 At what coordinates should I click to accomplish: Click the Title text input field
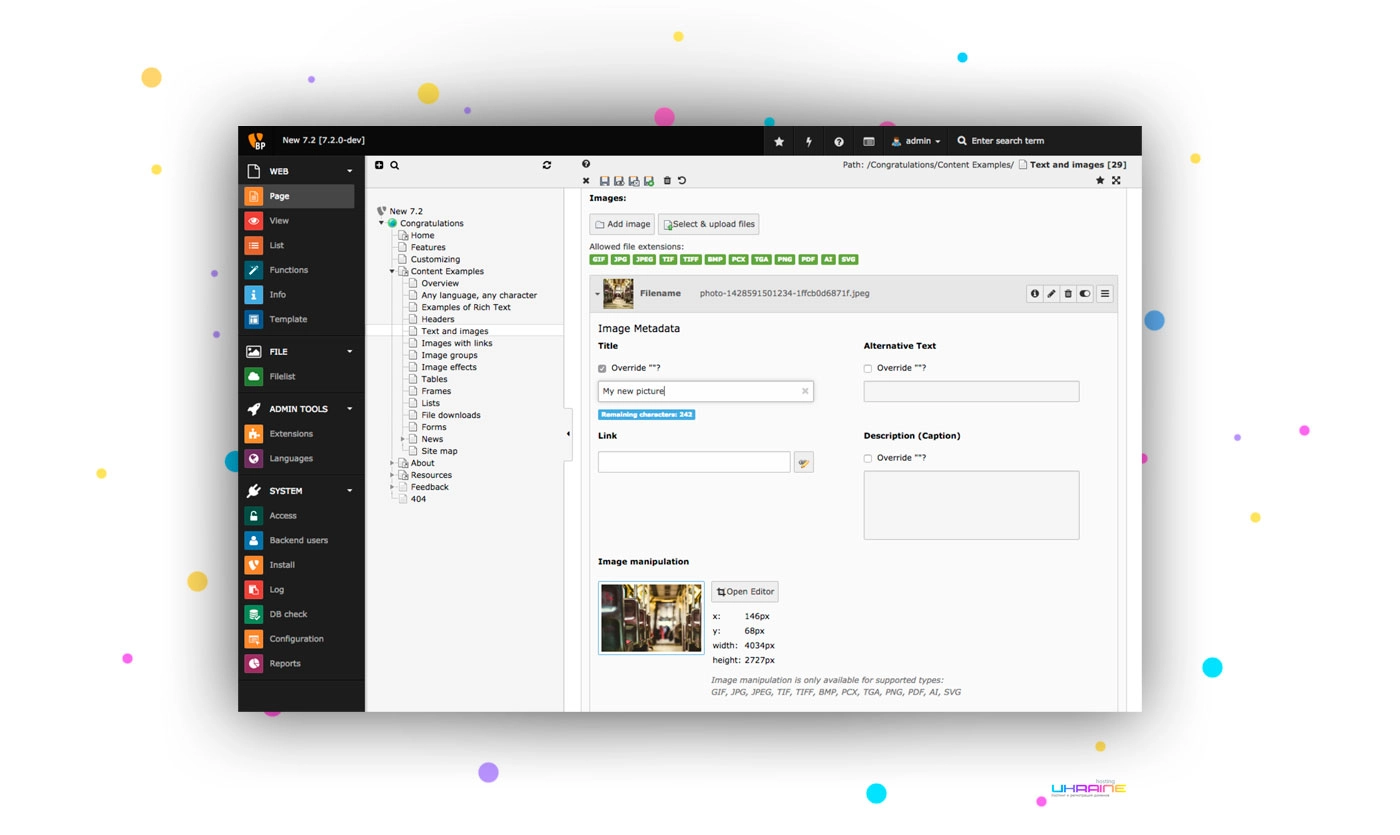(705, 391)
